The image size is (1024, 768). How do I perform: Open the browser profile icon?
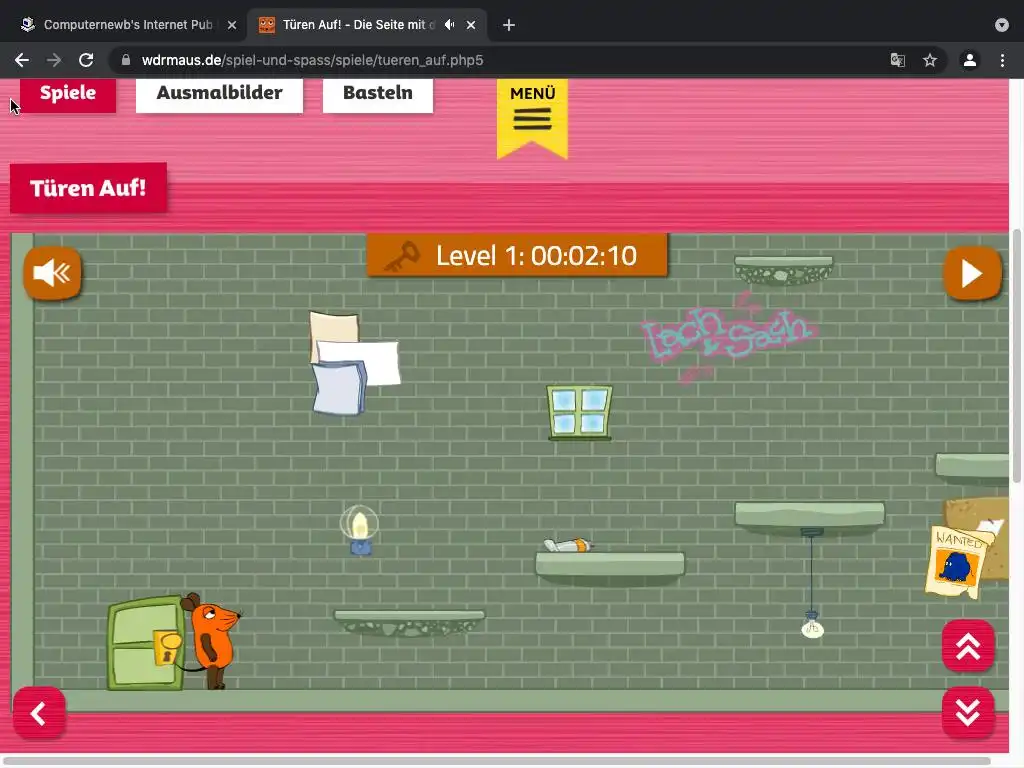pyautogui.click(x=970, y=60)
